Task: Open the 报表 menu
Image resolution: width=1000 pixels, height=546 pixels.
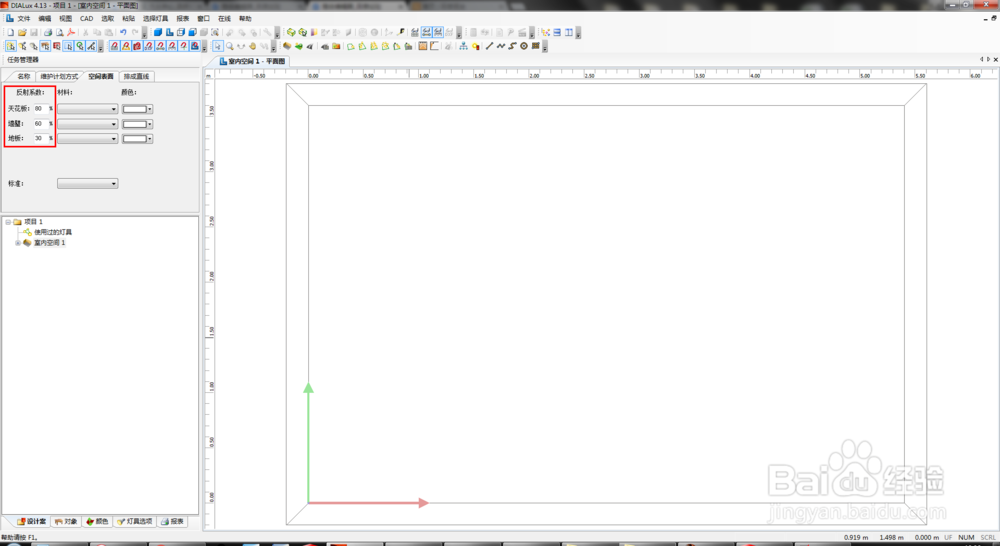Action: point(182,18)
